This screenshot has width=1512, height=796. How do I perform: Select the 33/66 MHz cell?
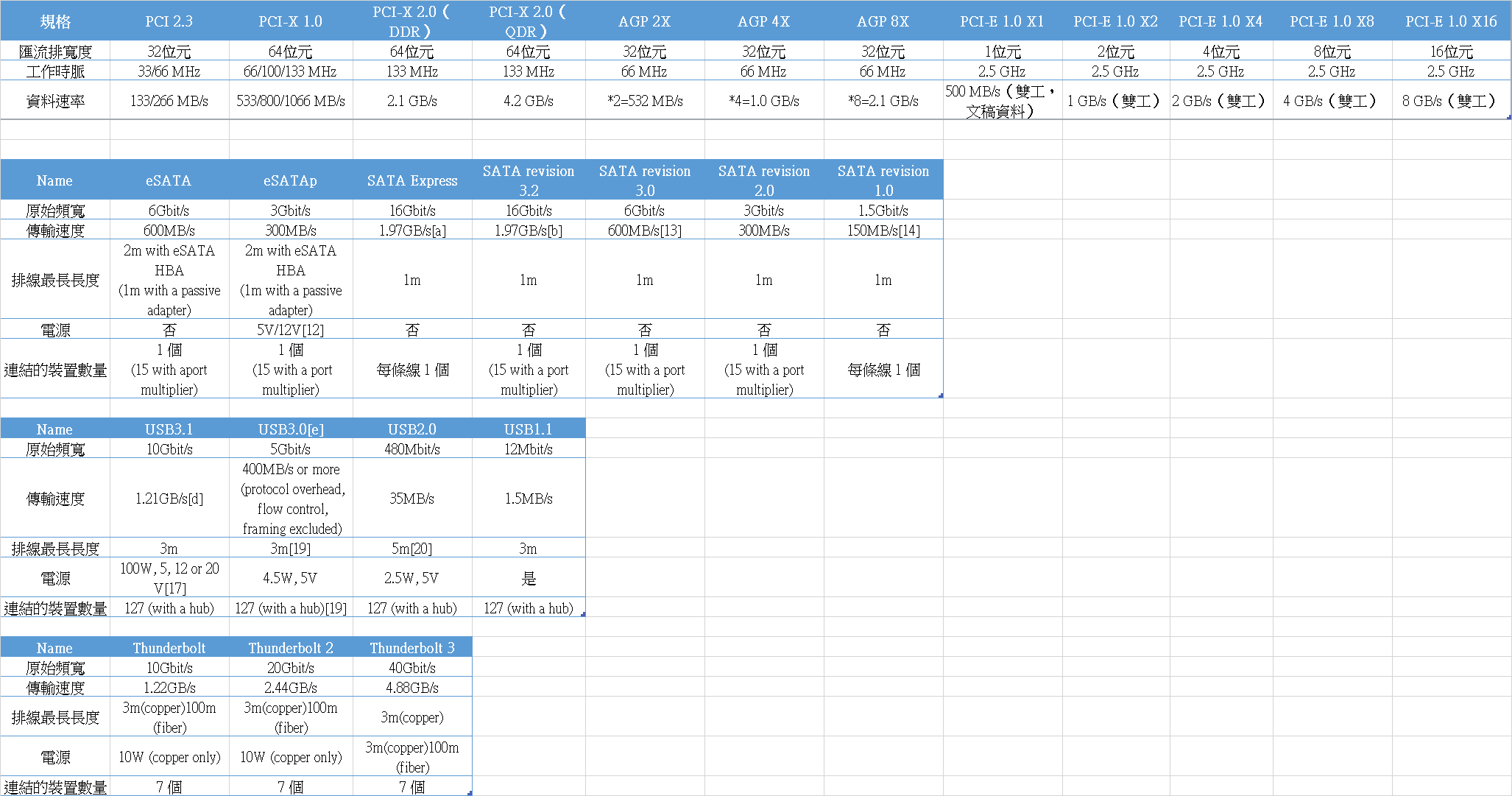pos(169,71)
